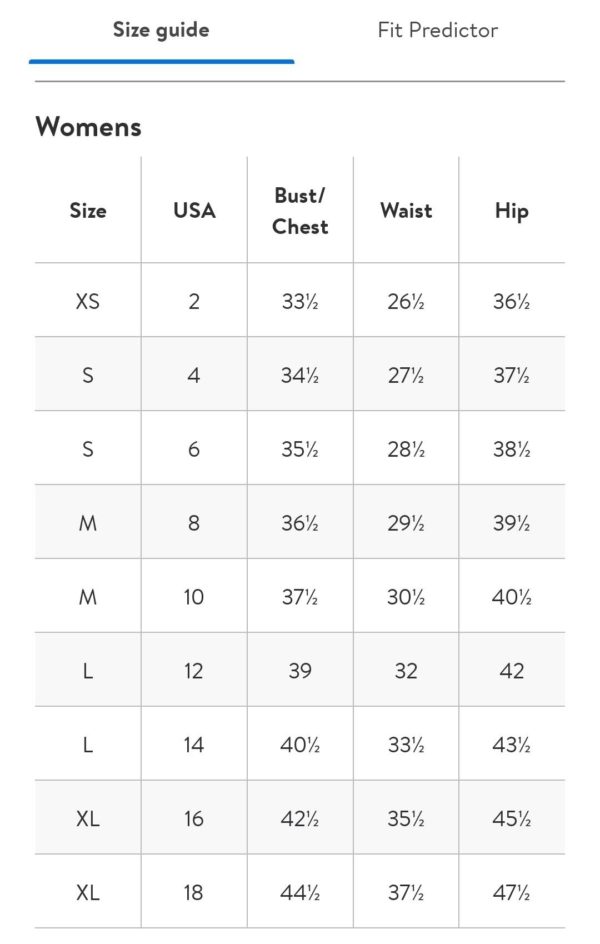Click the Size column header
The height and width of the screenshot is (944, 600).
click(x=88, y=210)
